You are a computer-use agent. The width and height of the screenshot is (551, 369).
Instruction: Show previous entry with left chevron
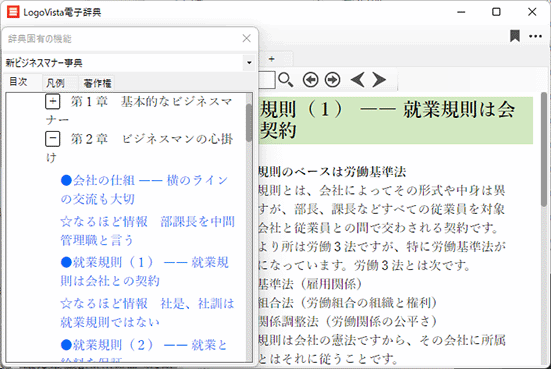pos(358,80)
